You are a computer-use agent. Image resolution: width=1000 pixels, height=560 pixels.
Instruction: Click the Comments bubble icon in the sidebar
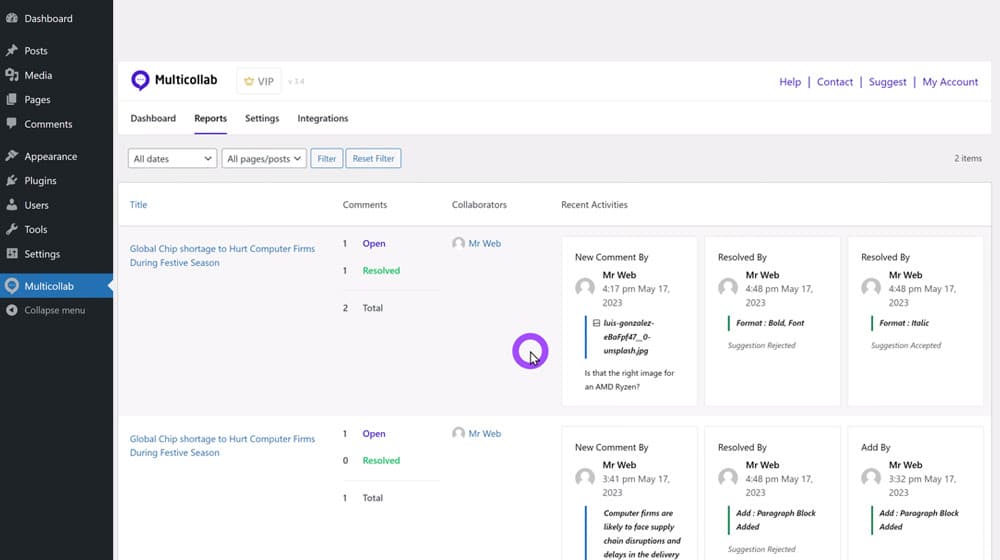11,124
